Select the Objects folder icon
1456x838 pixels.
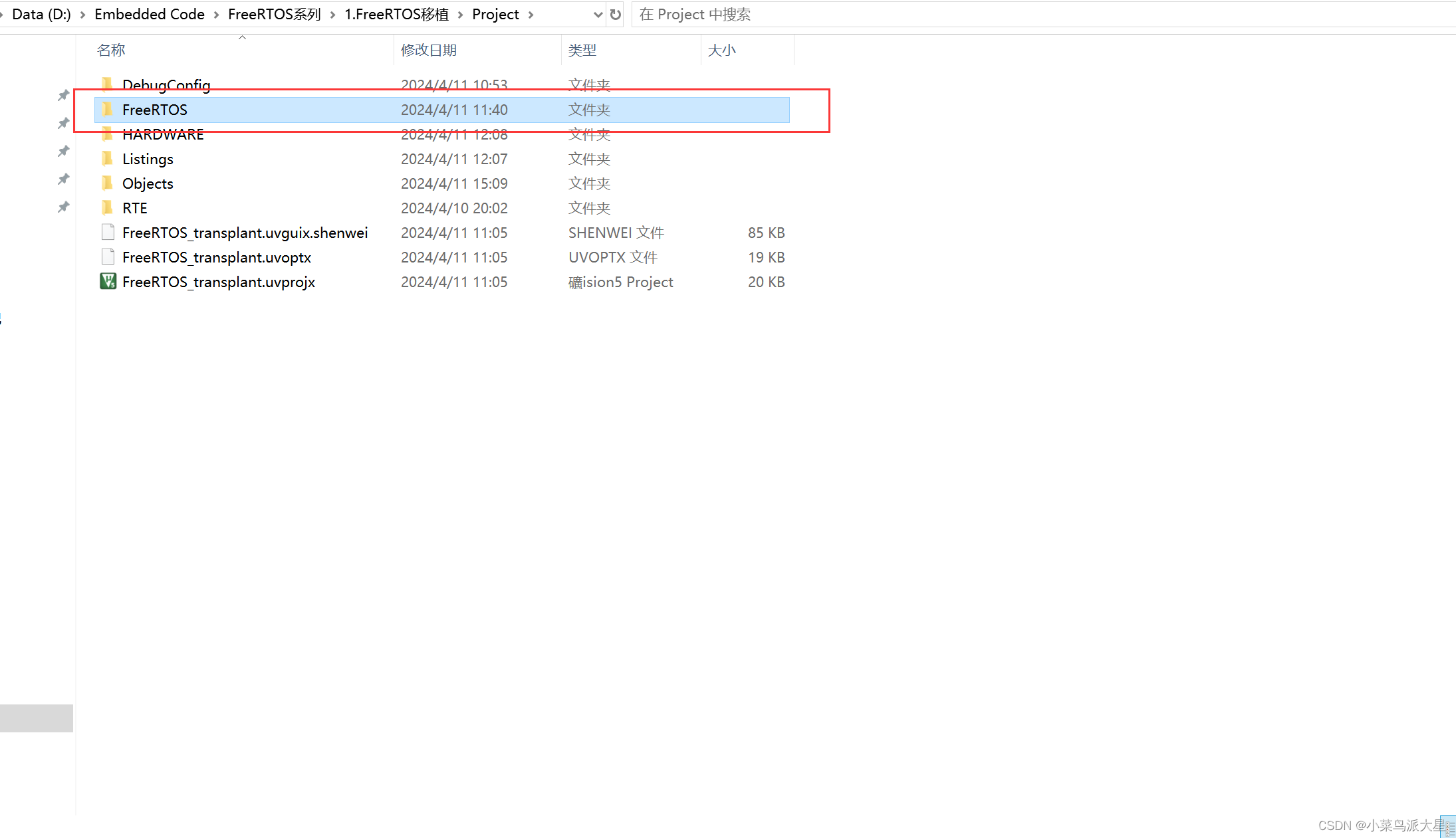pos(107,183)
